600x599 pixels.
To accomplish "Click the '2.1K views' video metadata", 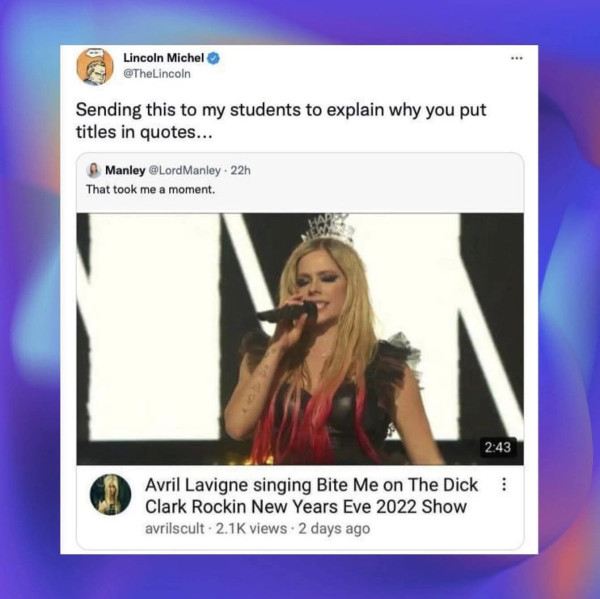I will [251, 529].
